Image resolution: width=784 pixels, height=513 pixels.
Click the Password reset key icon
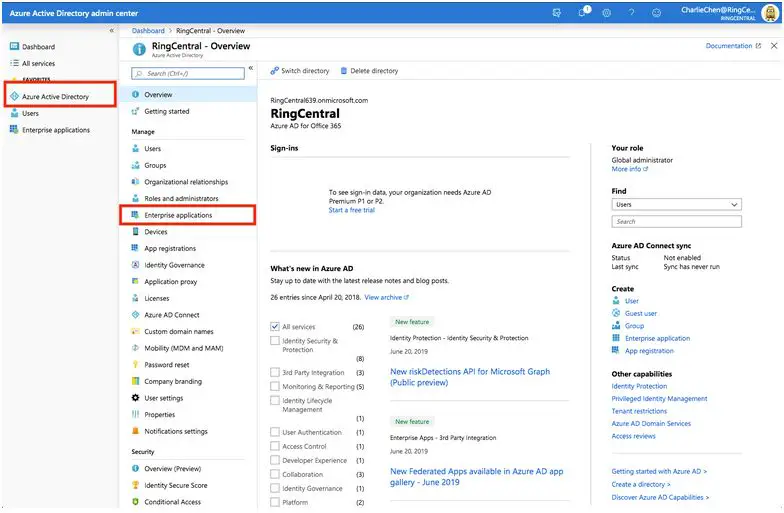[135, 365]
